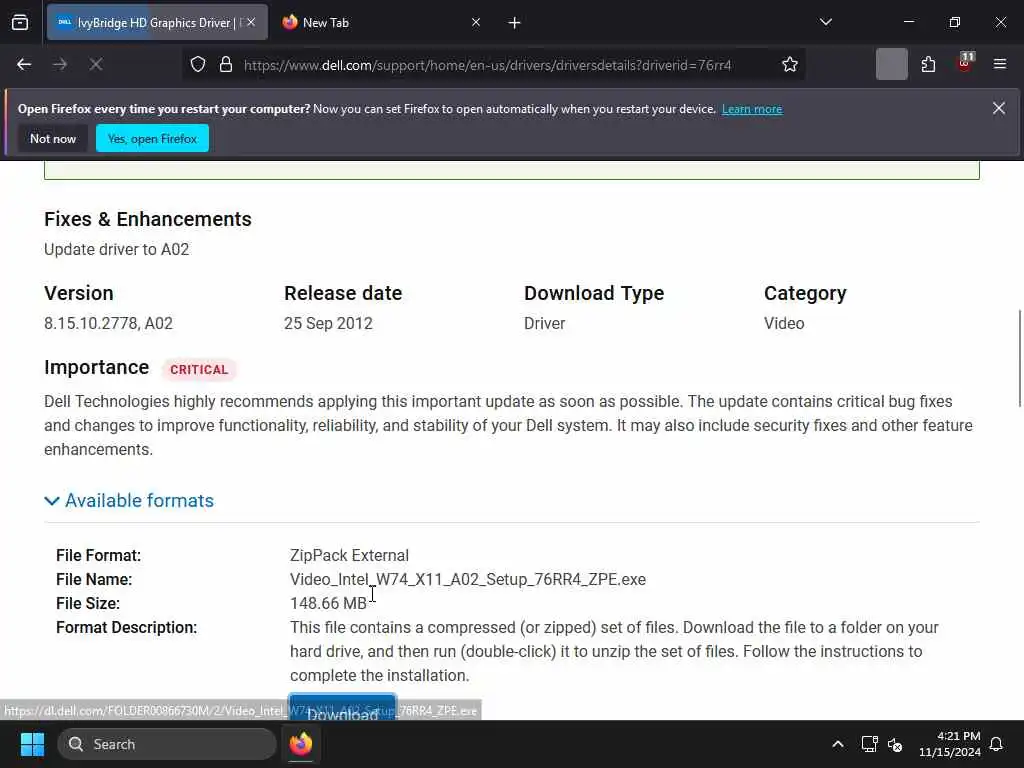Click the ZipPack External format value
The width and height of the screenshot is (1024, 768).
tap(349, 555)
